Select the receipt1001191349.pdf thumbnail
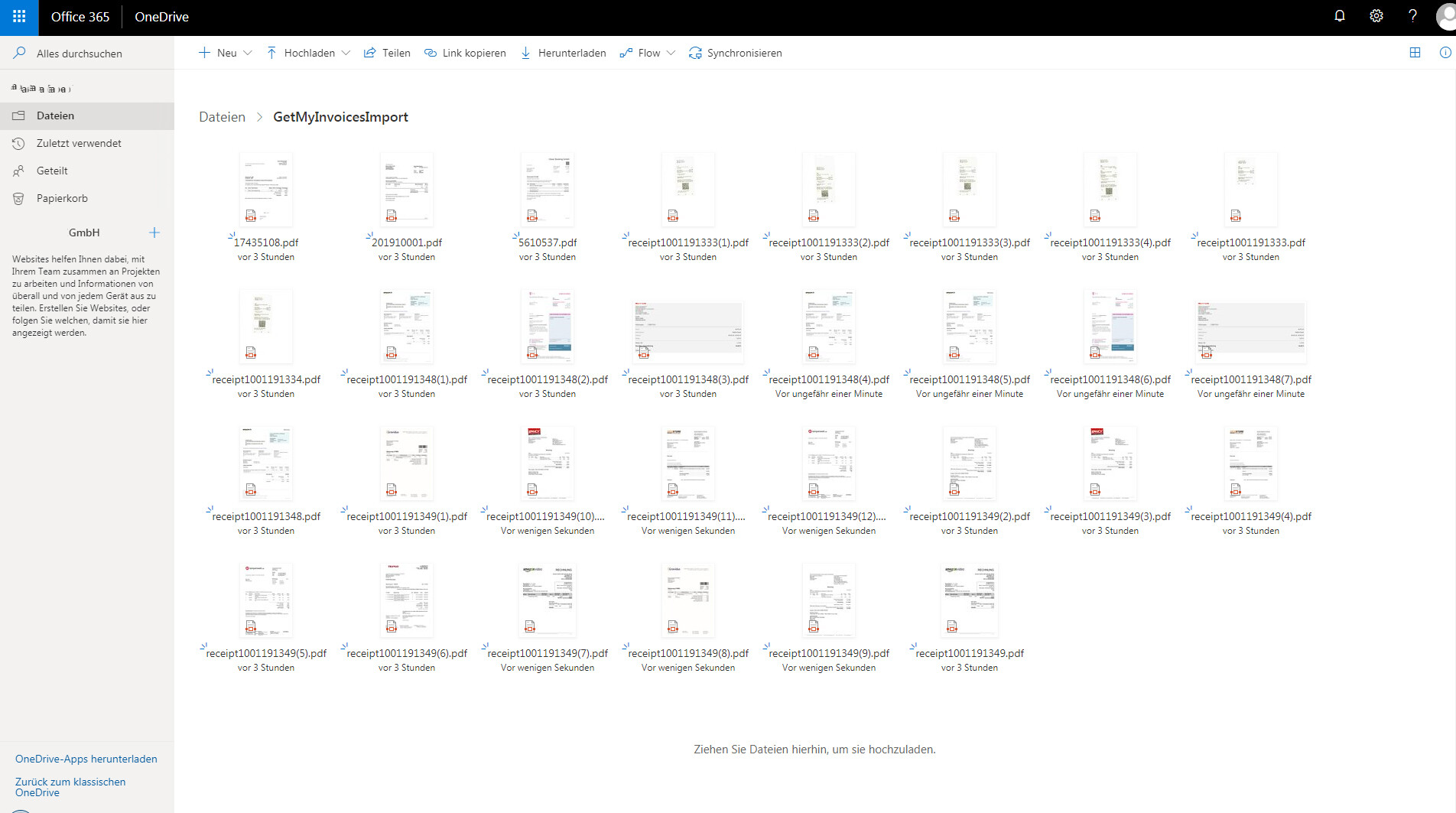The width and height of the screenshot is (1456, 813). click(x=970, y=600)
